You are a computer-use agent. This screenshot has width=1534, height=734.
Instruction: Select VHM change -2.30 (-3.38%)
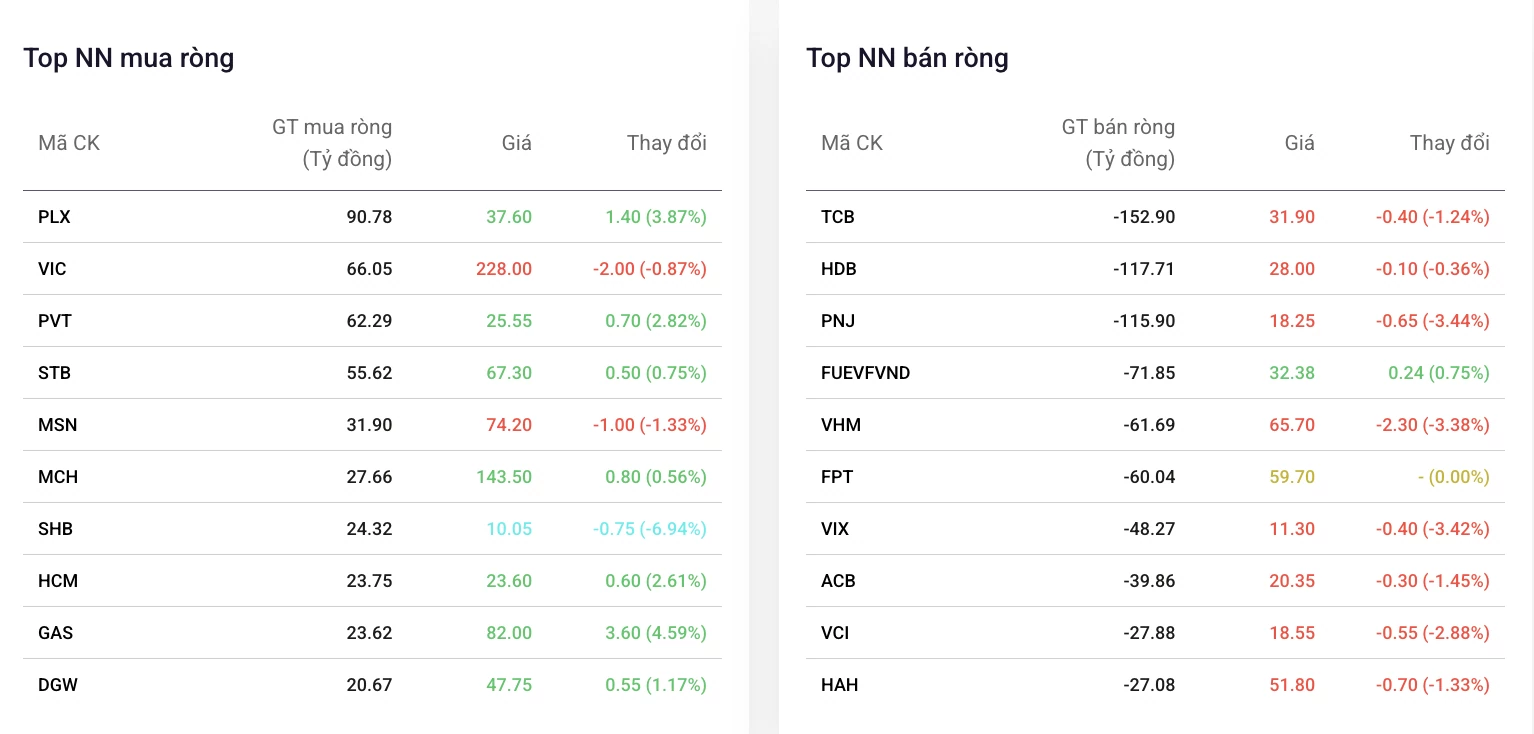pyautogui.click(x=1432, y=425)
